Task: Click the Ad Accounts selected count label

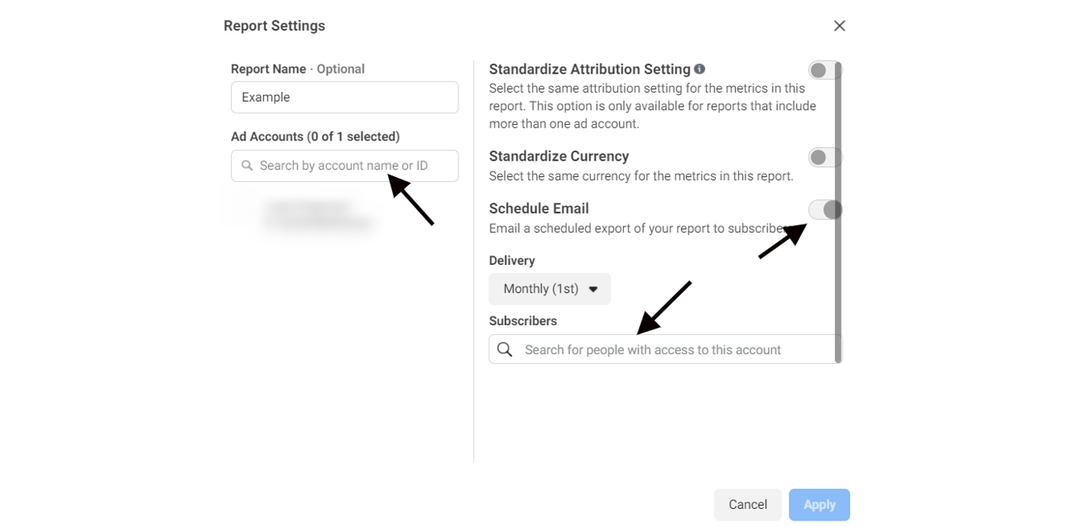Action: (315, 137)
